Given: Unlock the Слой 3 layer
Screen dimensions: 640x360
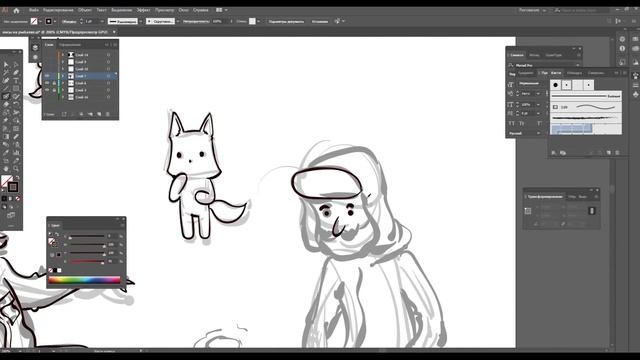Looking at the screenshot, I should pos(54,90).
